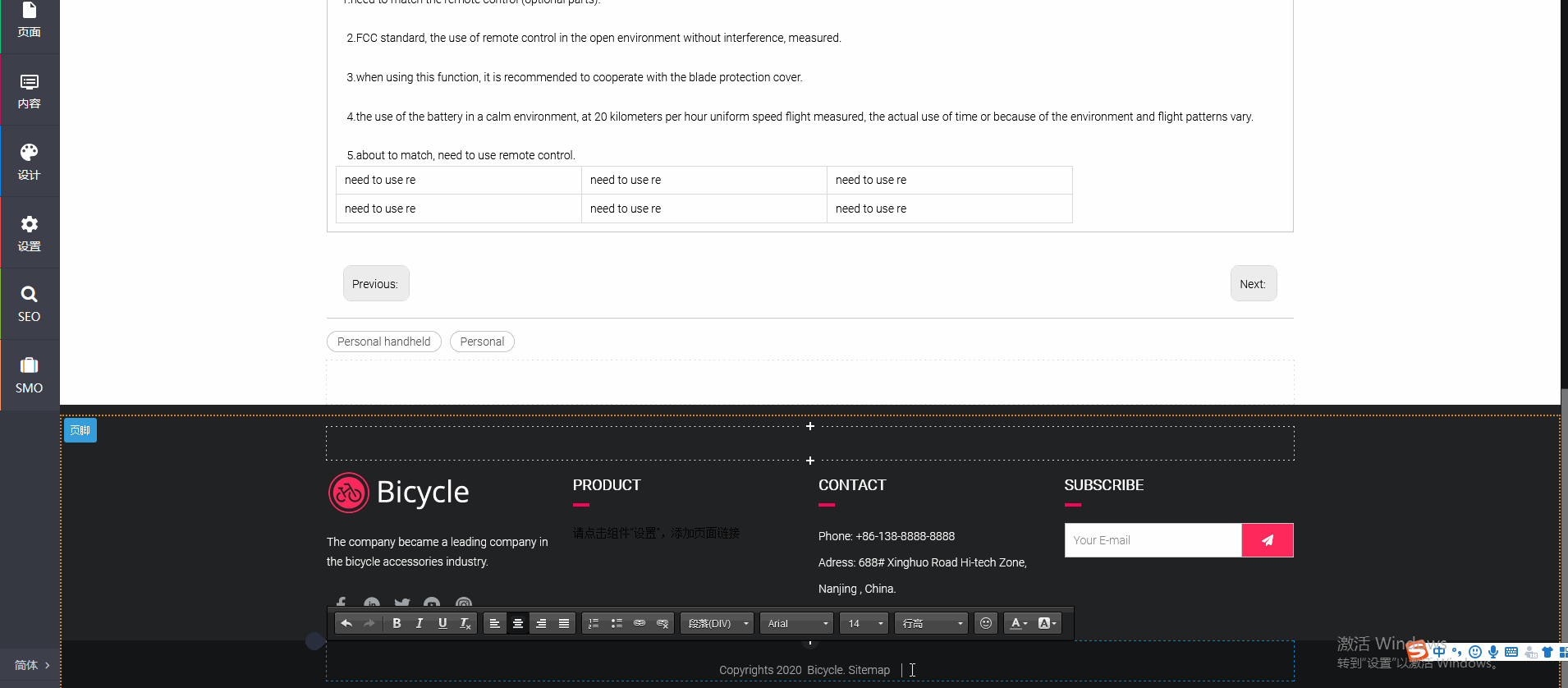
Task: Clear formatting with the Tx icon
Action: (465, 624)
